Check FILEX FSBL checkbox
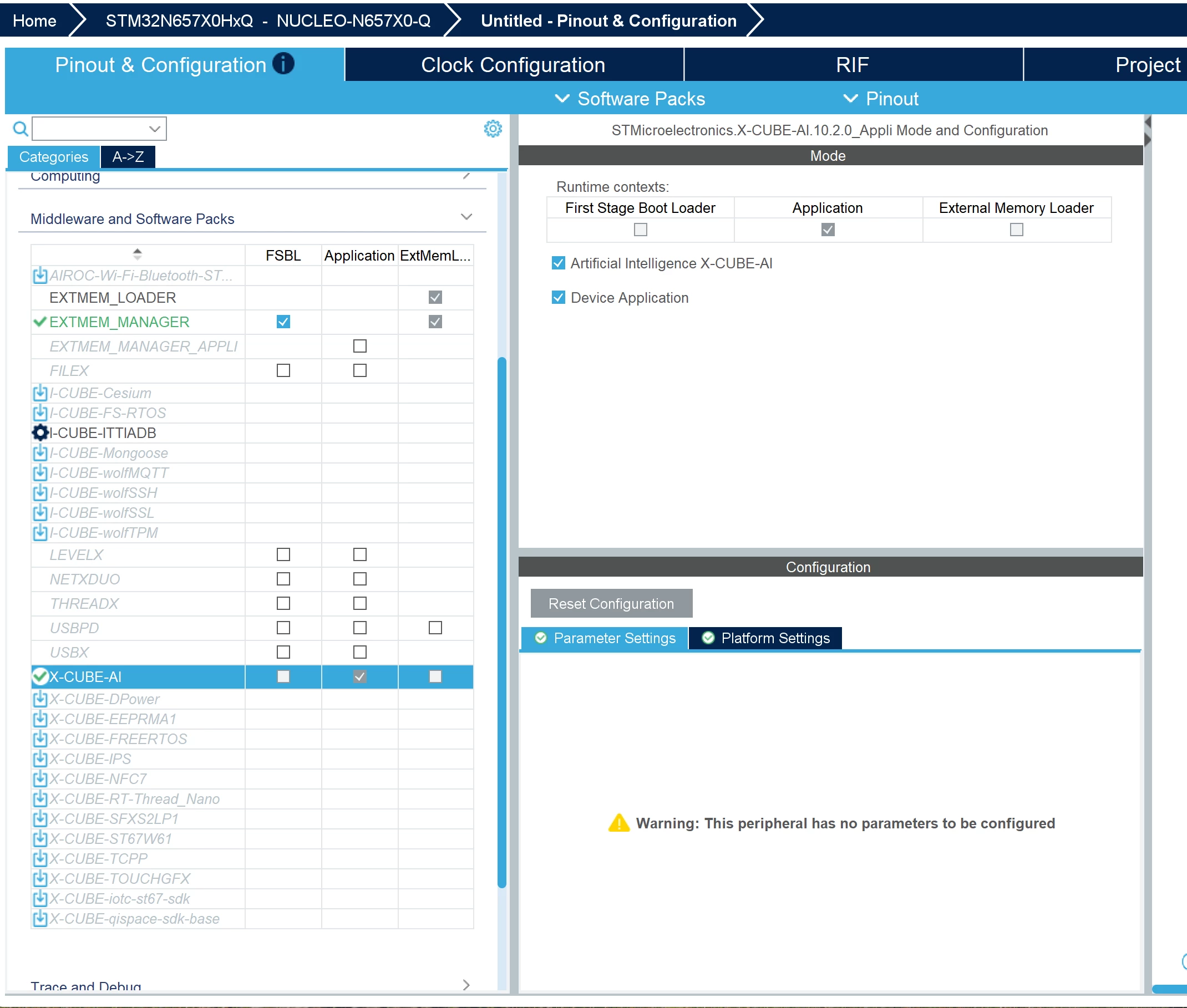The height and width of the screenshot is (1008, 1187). pos(283,371)
